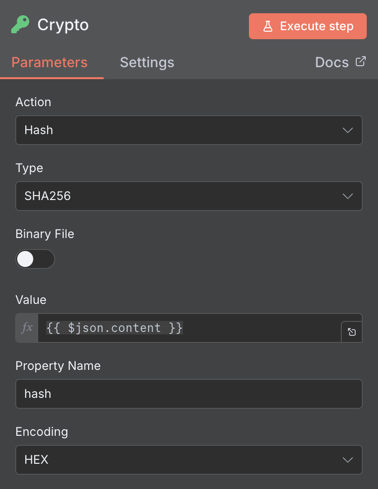This screenshot has height=489, width=378.
Task: Click the chevron arrow in Encoding field
Action: coord(348,460)
